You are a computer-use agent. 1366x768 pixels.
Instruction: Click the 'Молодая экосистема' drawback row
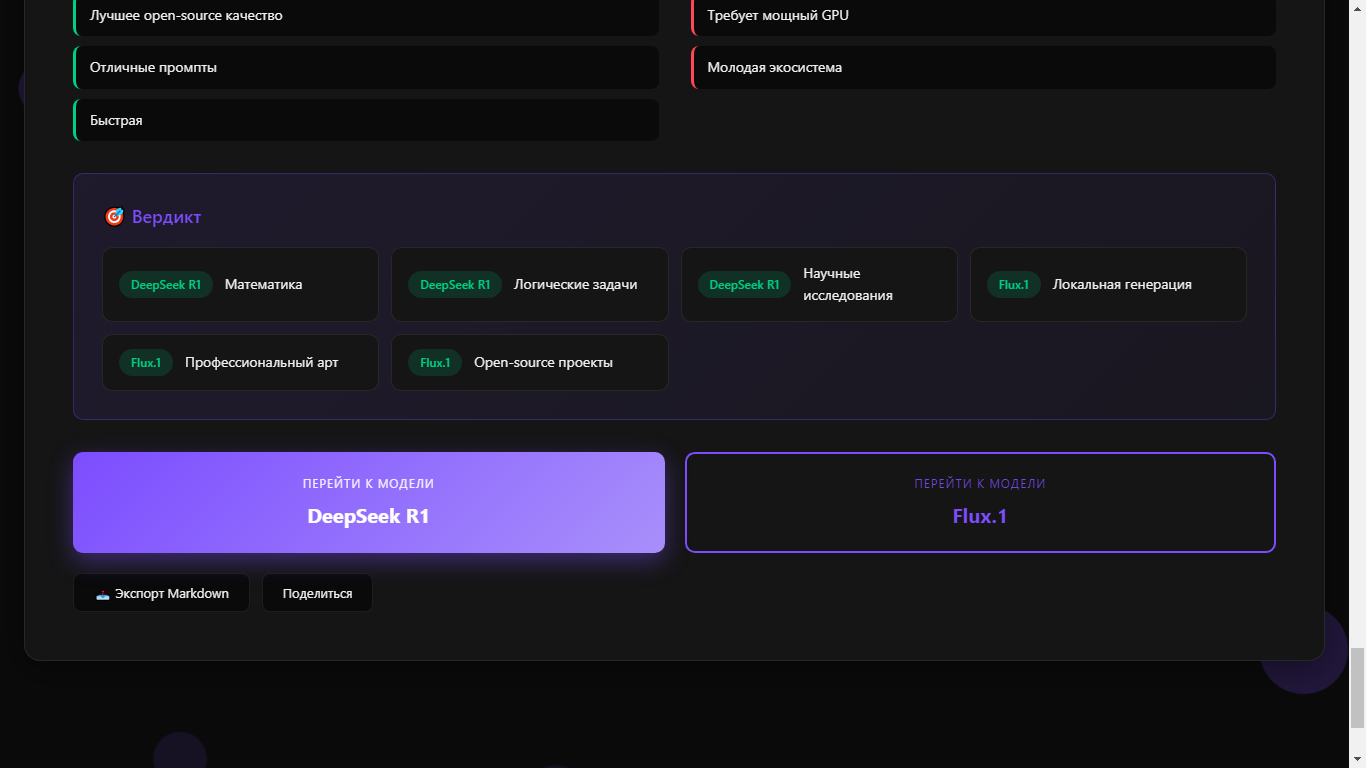pyautogui.click(x=983, y=67)
